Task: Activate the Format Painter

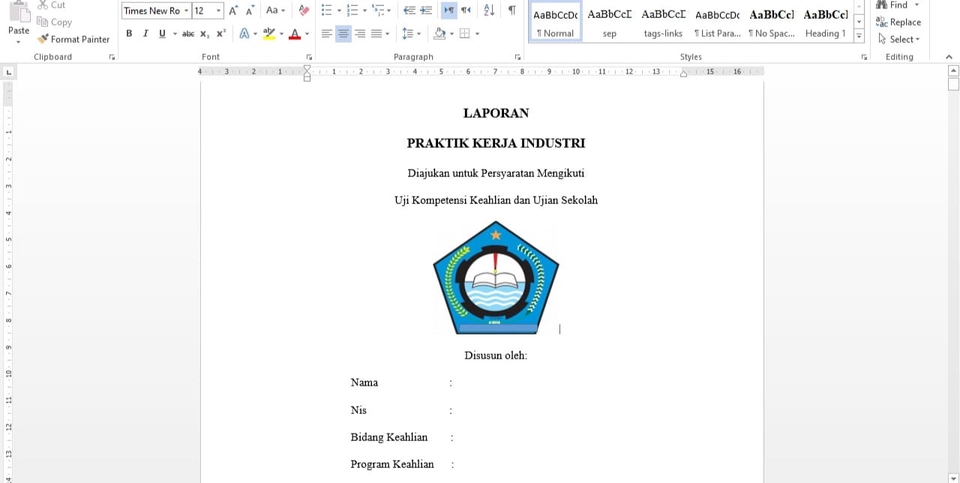Action: [x=73, y=39]
